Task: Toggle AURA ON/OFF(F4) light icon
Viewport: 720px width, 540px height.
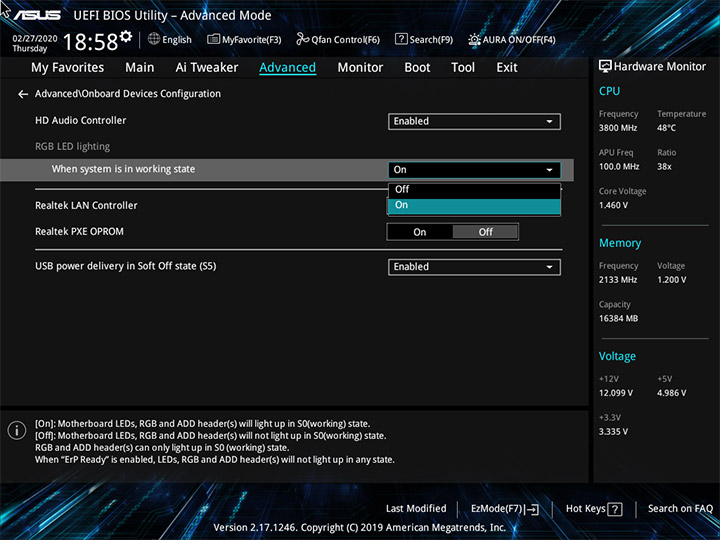Action: 474,40
